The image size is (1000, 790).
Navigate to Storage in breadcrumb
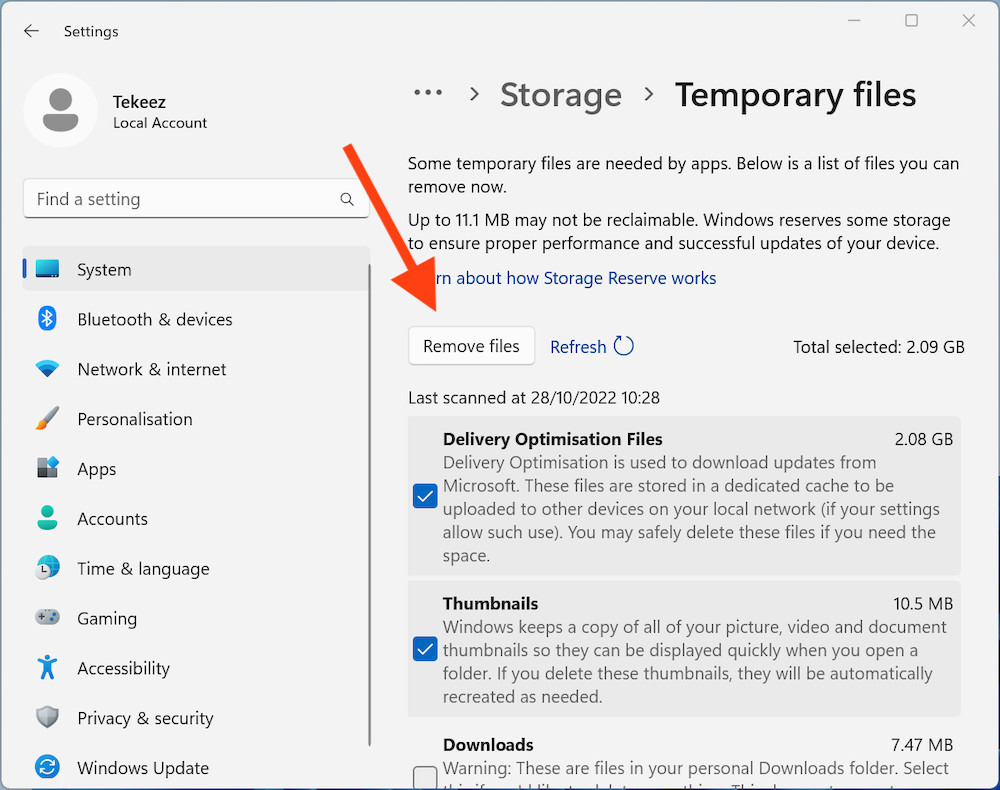click(x=561, y=95)
